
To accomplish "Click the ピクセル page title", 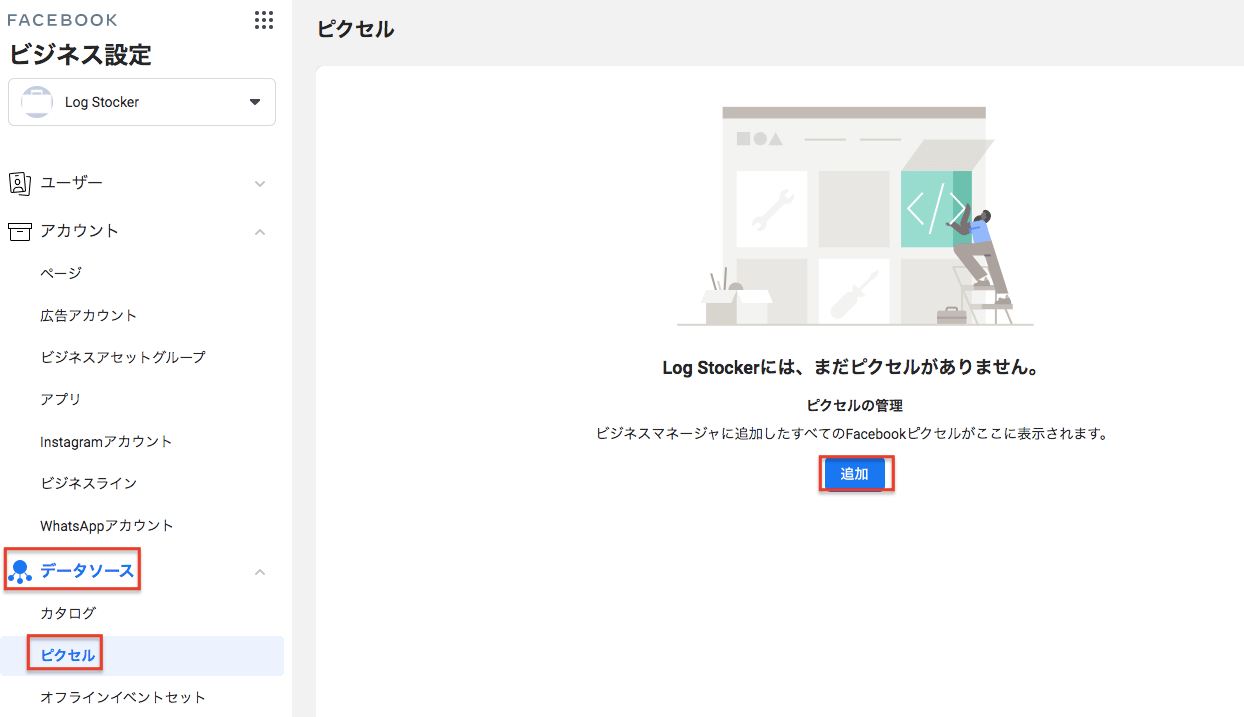I will pyautogui.click(x=356, y=29).
